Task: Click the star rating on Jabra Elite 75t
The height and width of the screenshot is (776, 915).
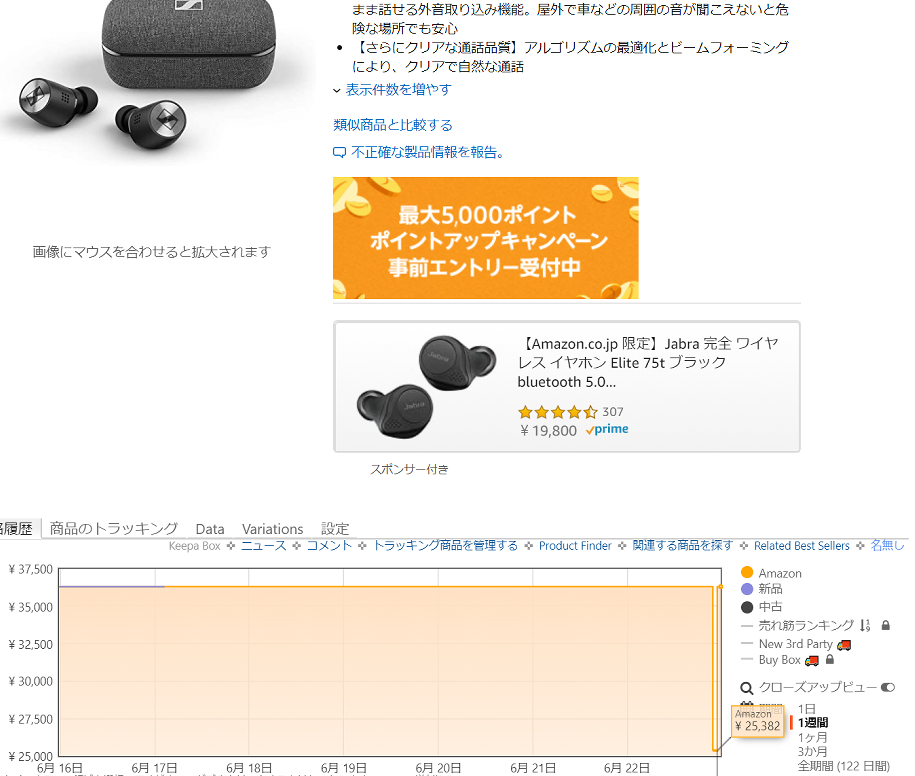Action: coord(558,413)
